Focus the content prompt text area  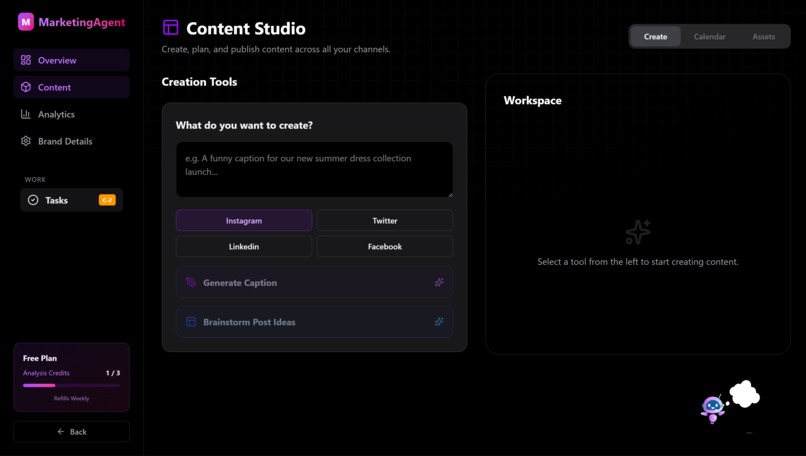pos(314,170)
